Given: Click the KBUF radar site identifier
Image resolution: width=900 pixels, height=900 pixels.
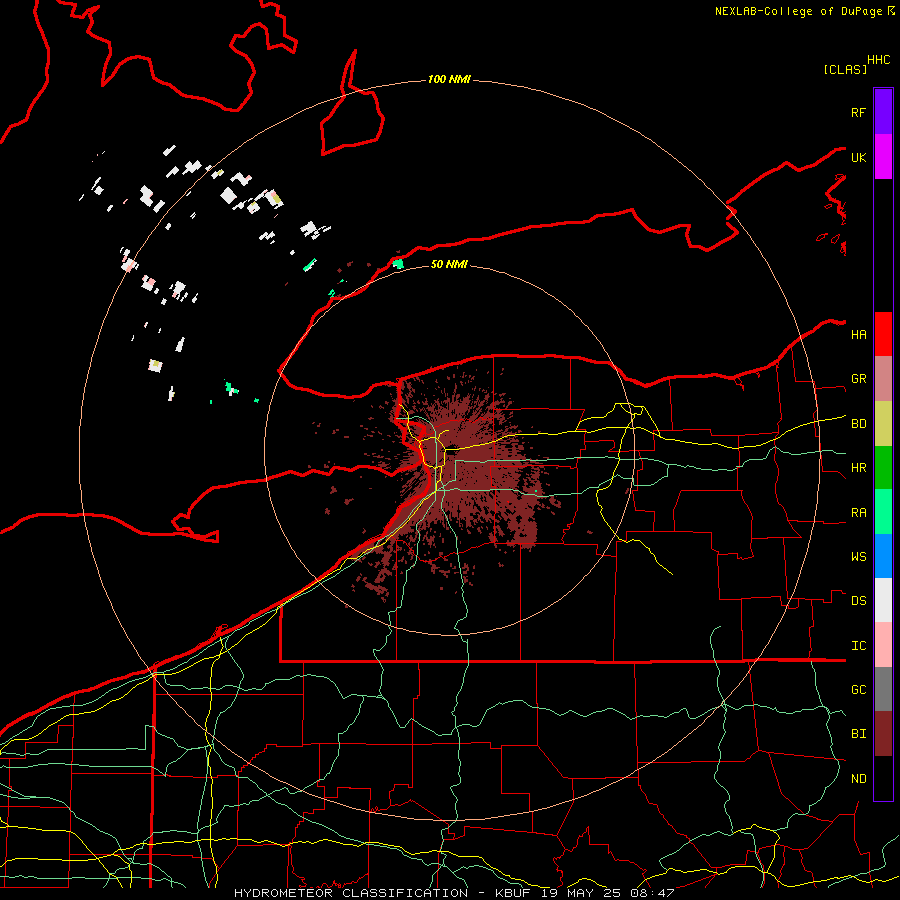Looking at the screenshot, I should click(x=513, y=893).
